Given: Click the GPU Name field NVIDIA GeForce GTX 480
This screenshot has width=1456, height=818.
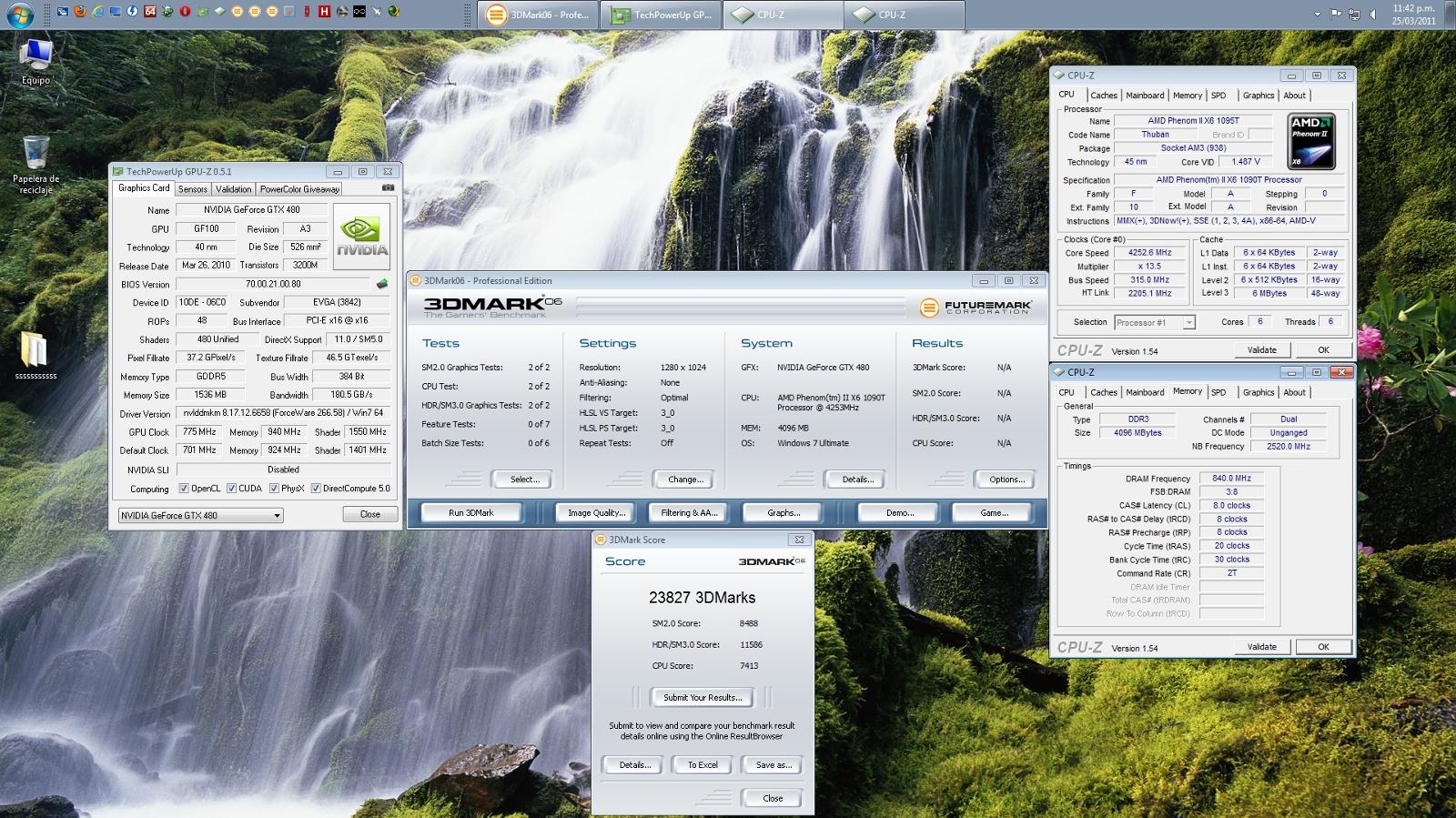Looking at the screenshot, I should 251,210.
